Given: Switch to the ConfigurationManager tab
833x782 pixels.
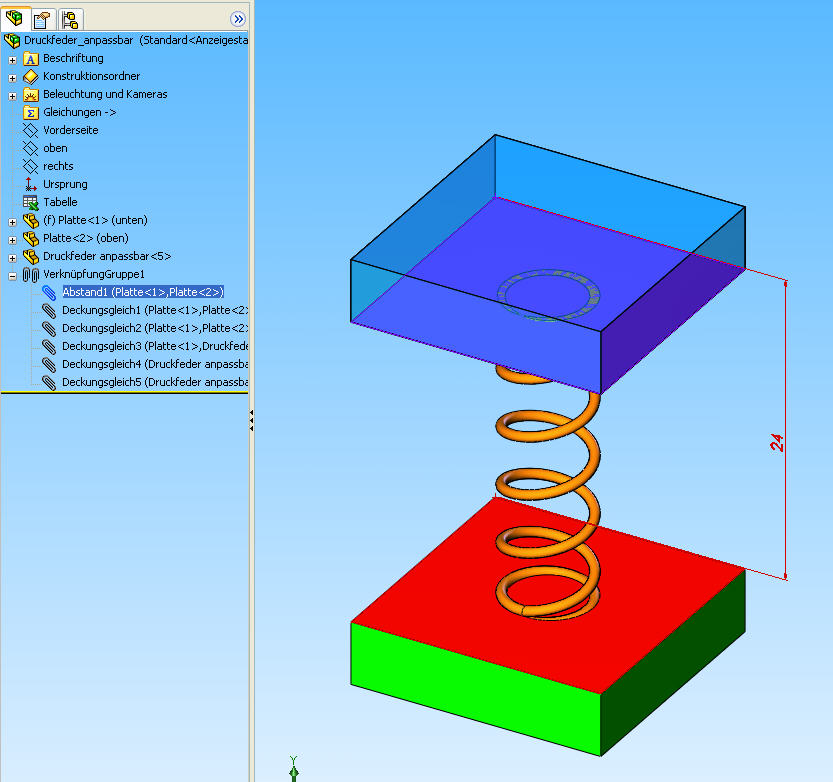Looking at the screenshot, I should [70, 20].
